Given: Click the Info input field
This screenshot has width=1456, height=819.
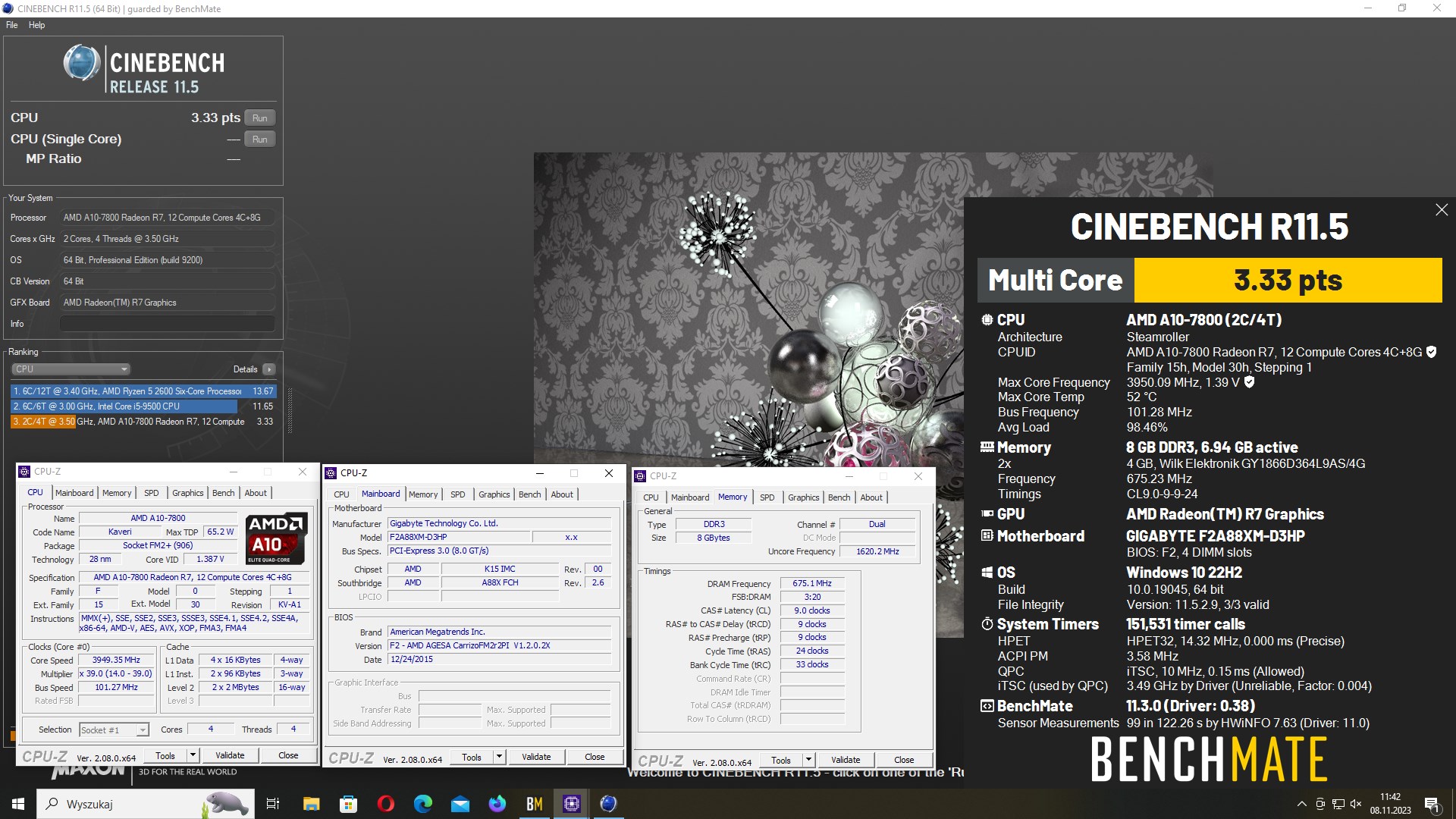Looking at the screenshot, I should pos(167,324).
